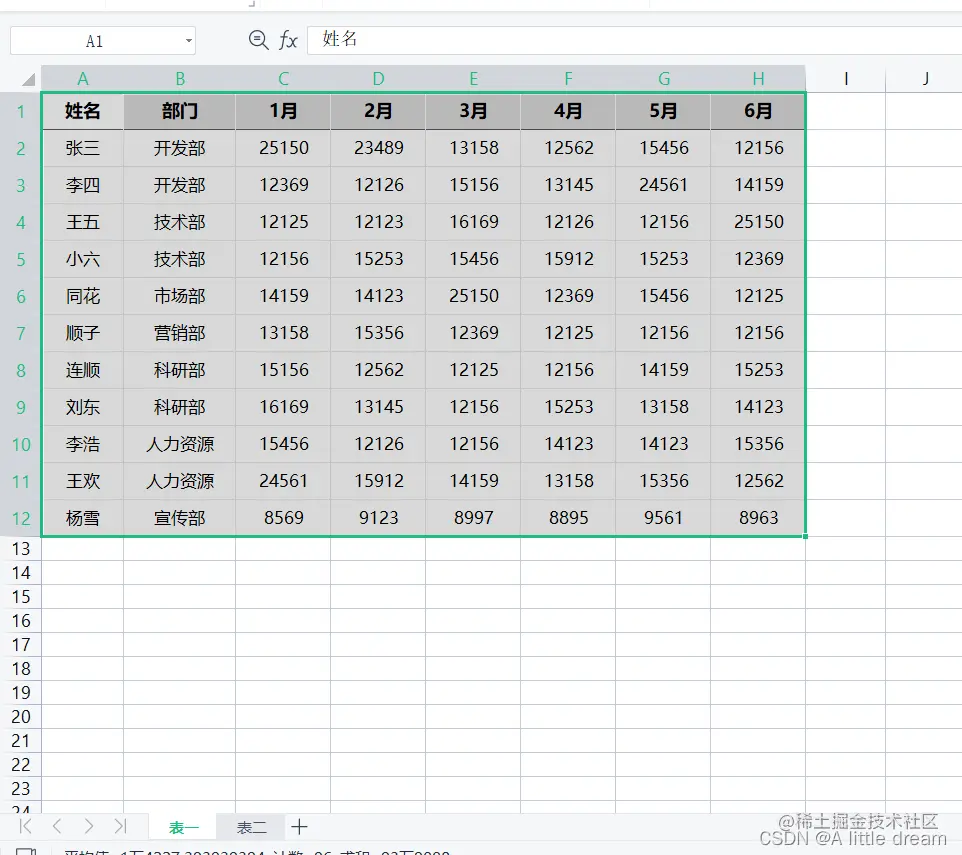Switch to sheet tab 表二
This screenshot has height=855, width=962.
252,827
